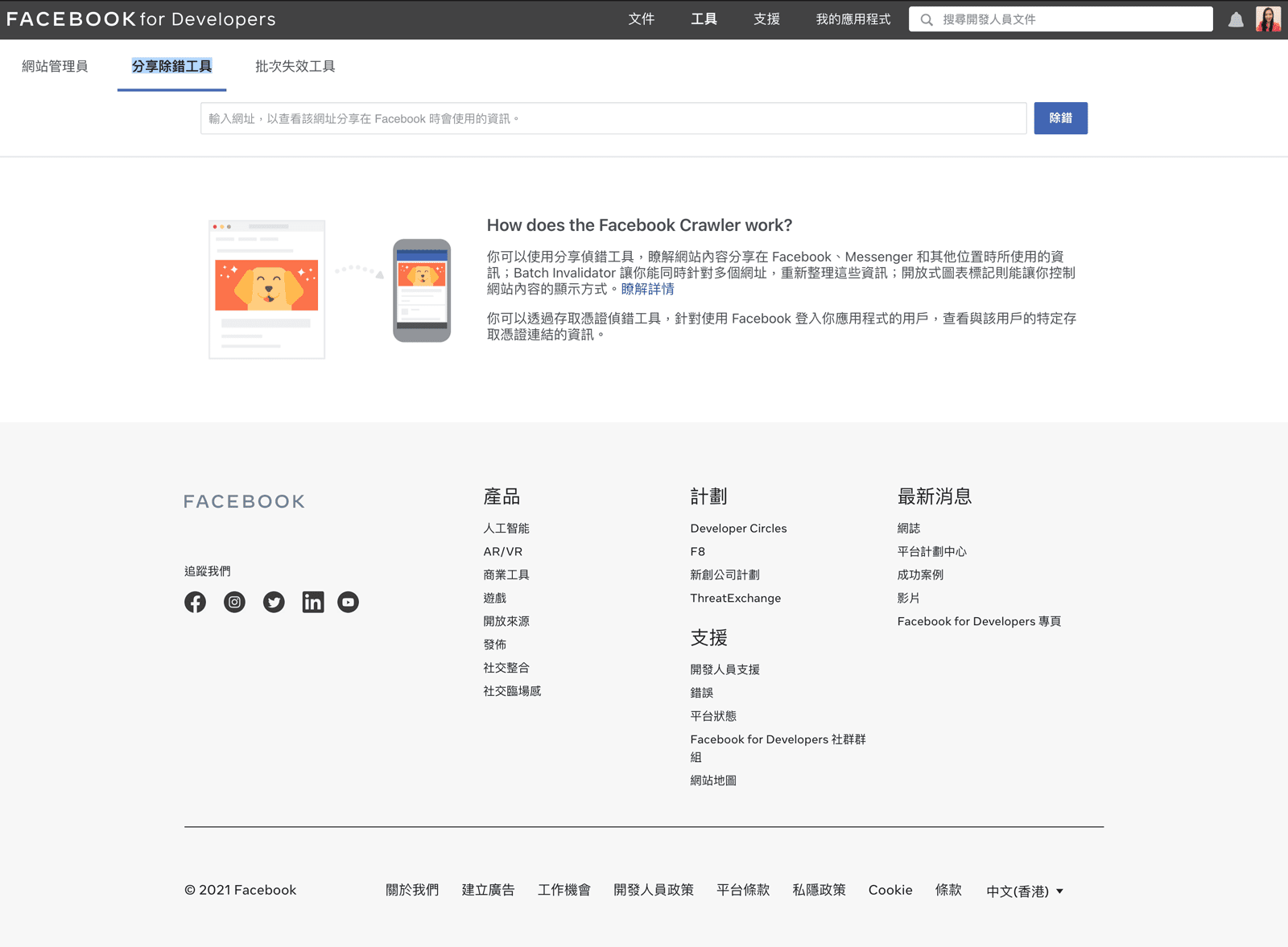Open the 開發人員政策 footer link
The width and height of the screenshot is (1288, 947).
(x=654, y=890)
